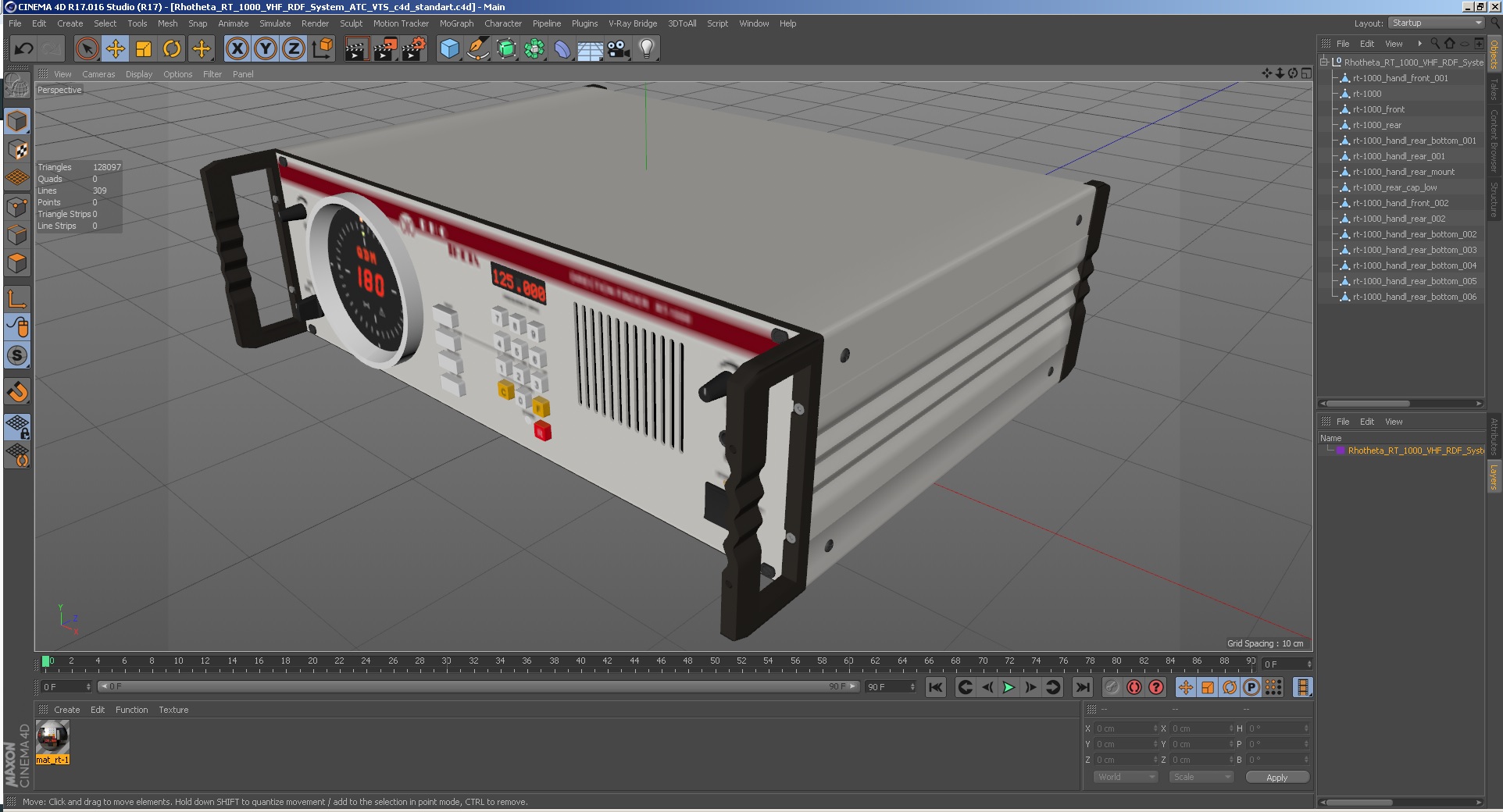Viewport: 1503px width, 812px height.
Task: Open the Layout Startup dropdown
Action: point(1437,23)
